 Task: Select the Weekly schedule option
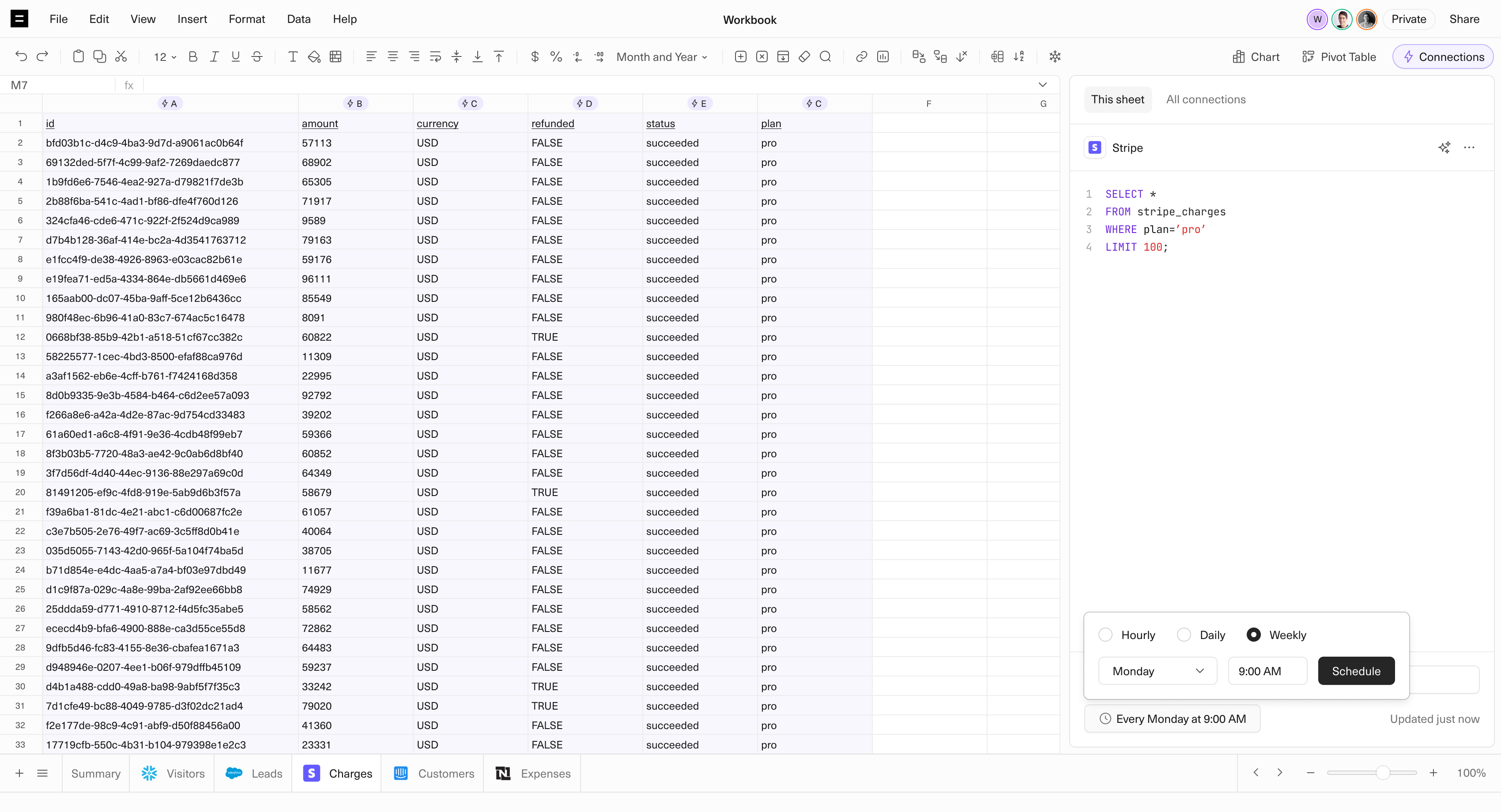point(1253,635)
